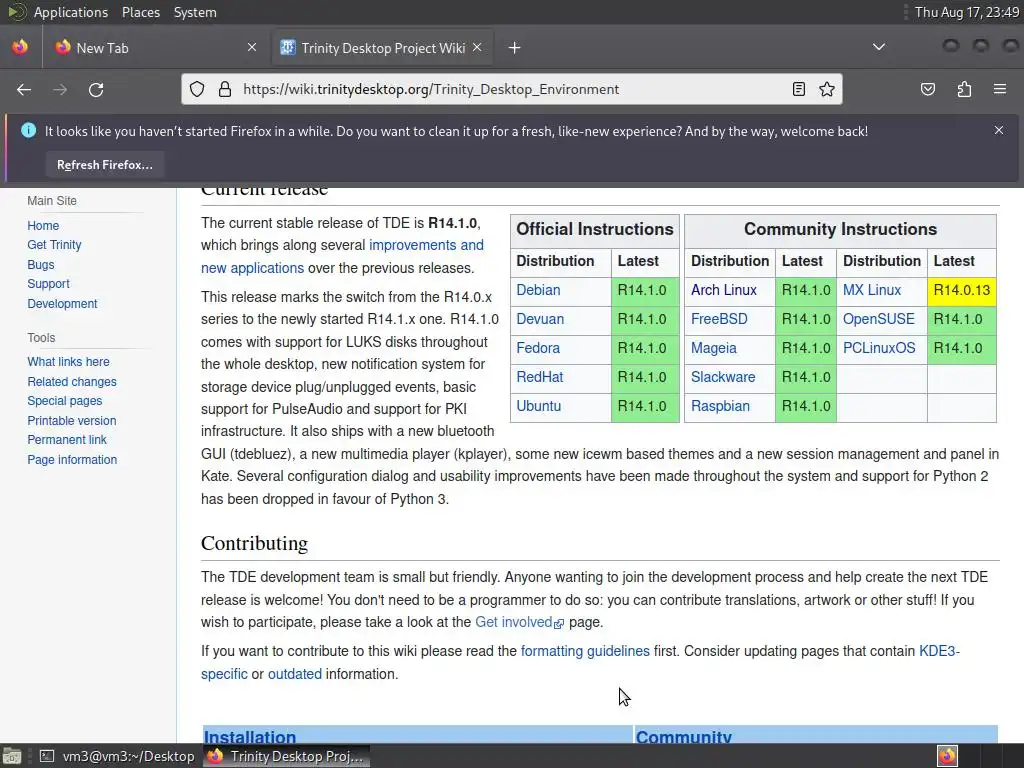Click the Firefox View icon left of the tabs
Viewport: 1024px width, 768px height.
20,47
